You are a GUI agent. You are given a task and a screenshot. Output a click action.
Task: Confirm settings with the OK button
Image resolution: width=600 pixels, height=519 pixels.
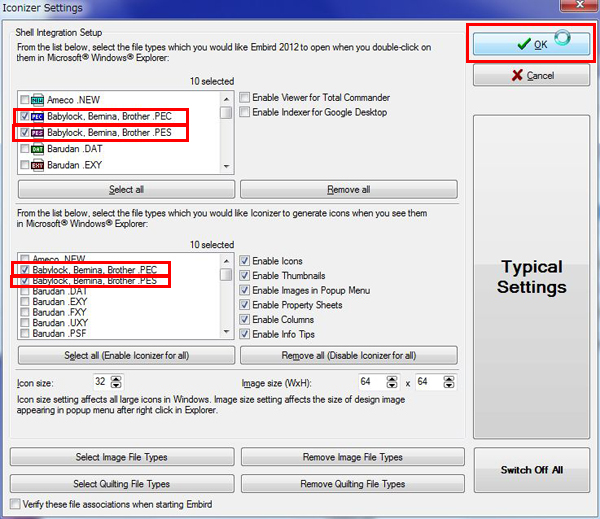(x=531, y=44)
